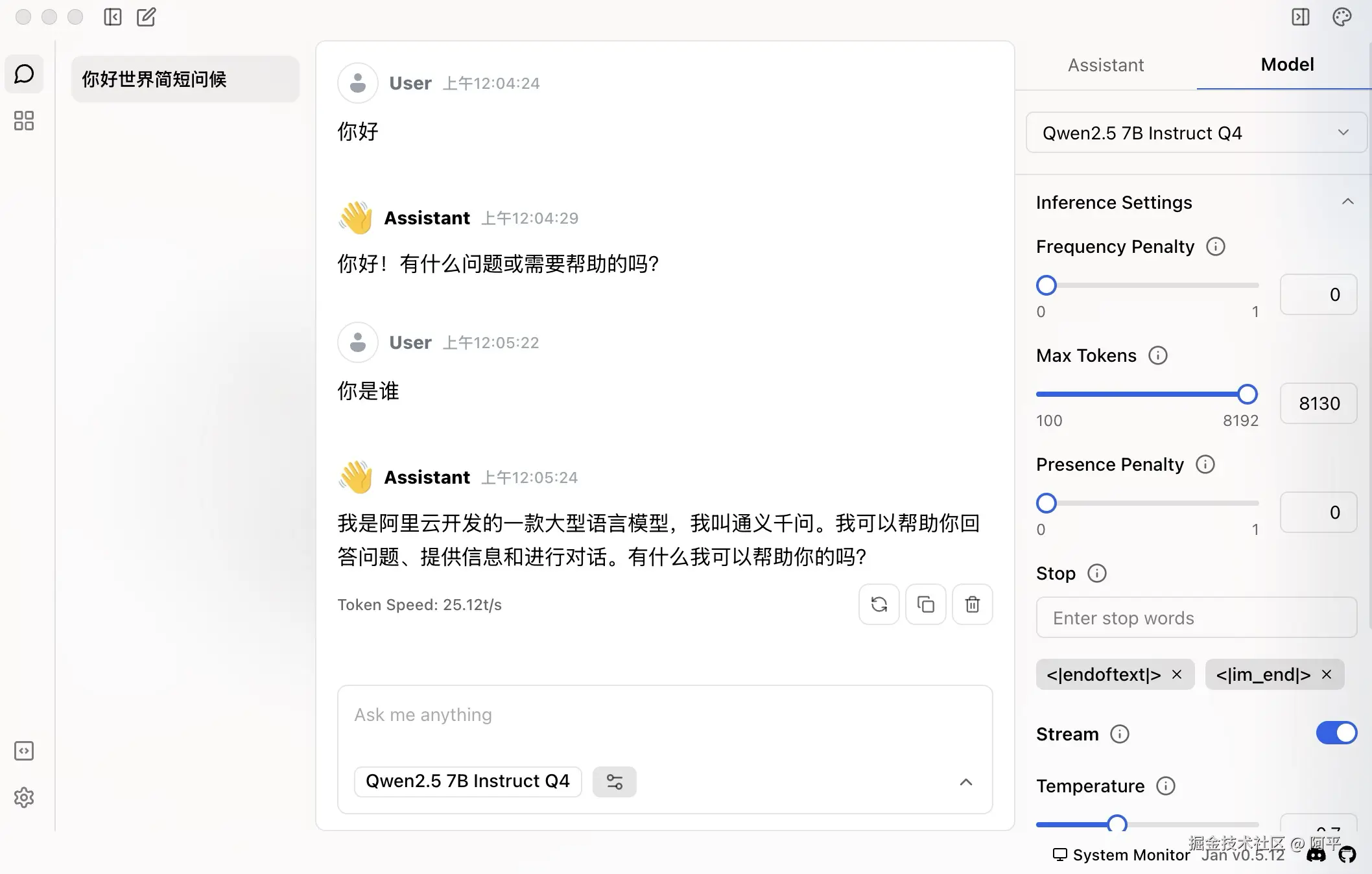
Task: Click the compose new thread icon
Action: click(x=147, y=17)
